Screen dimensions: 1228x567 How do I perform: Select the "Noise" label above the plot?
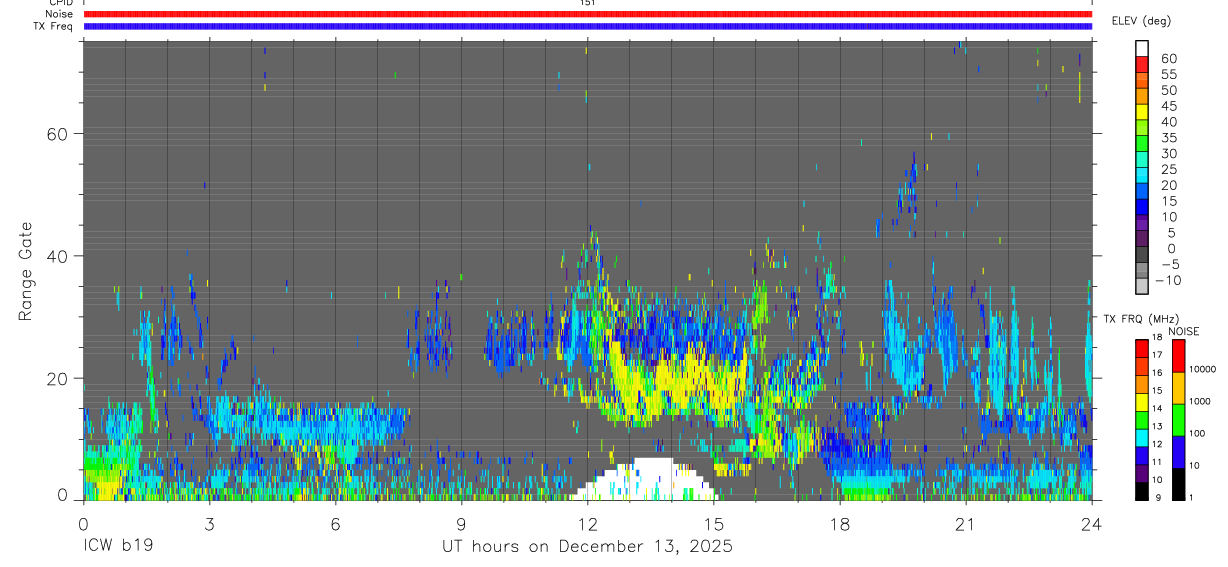(x=60, y=14)
